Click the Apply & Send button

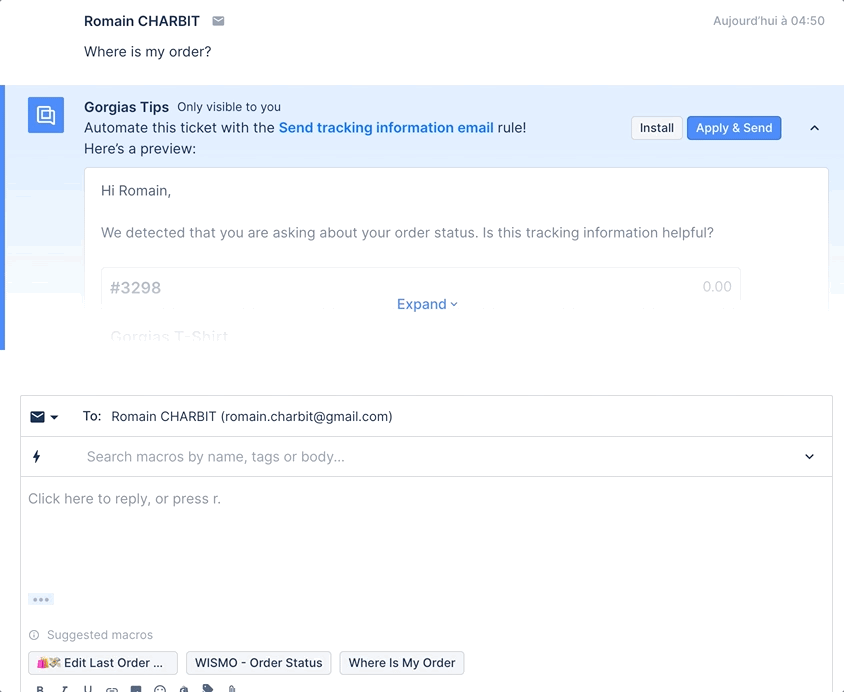click(x=734, y=128)
